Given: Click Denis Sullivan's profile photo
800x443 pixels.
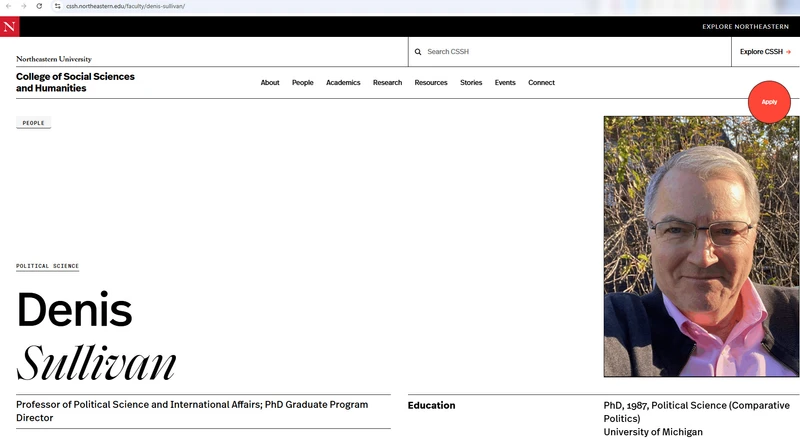Looking at the screenshot, I should [x=701, y=246].
